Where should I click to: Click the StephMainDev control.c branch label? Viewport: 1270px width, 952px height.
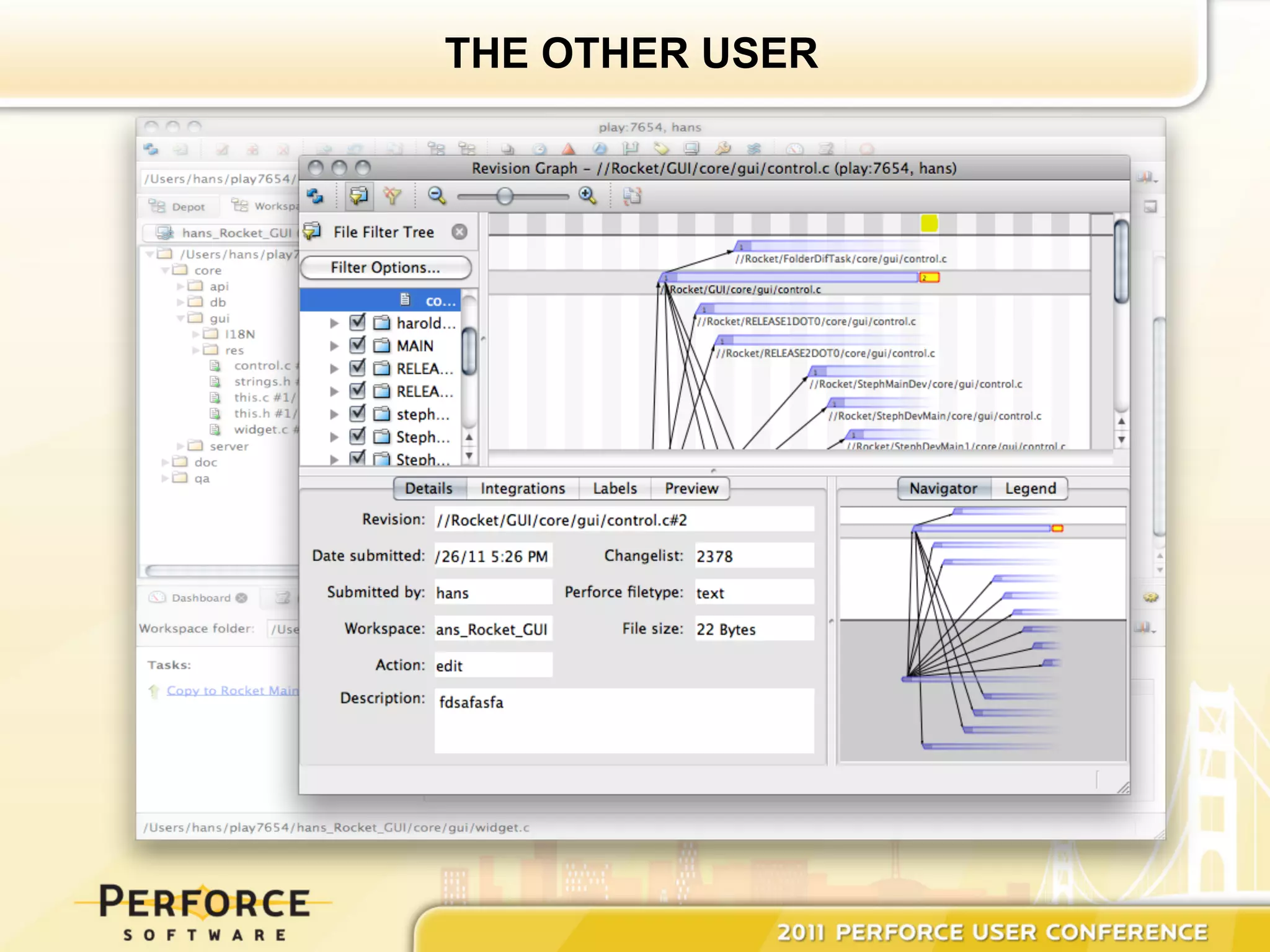click(x=916, y=384)
